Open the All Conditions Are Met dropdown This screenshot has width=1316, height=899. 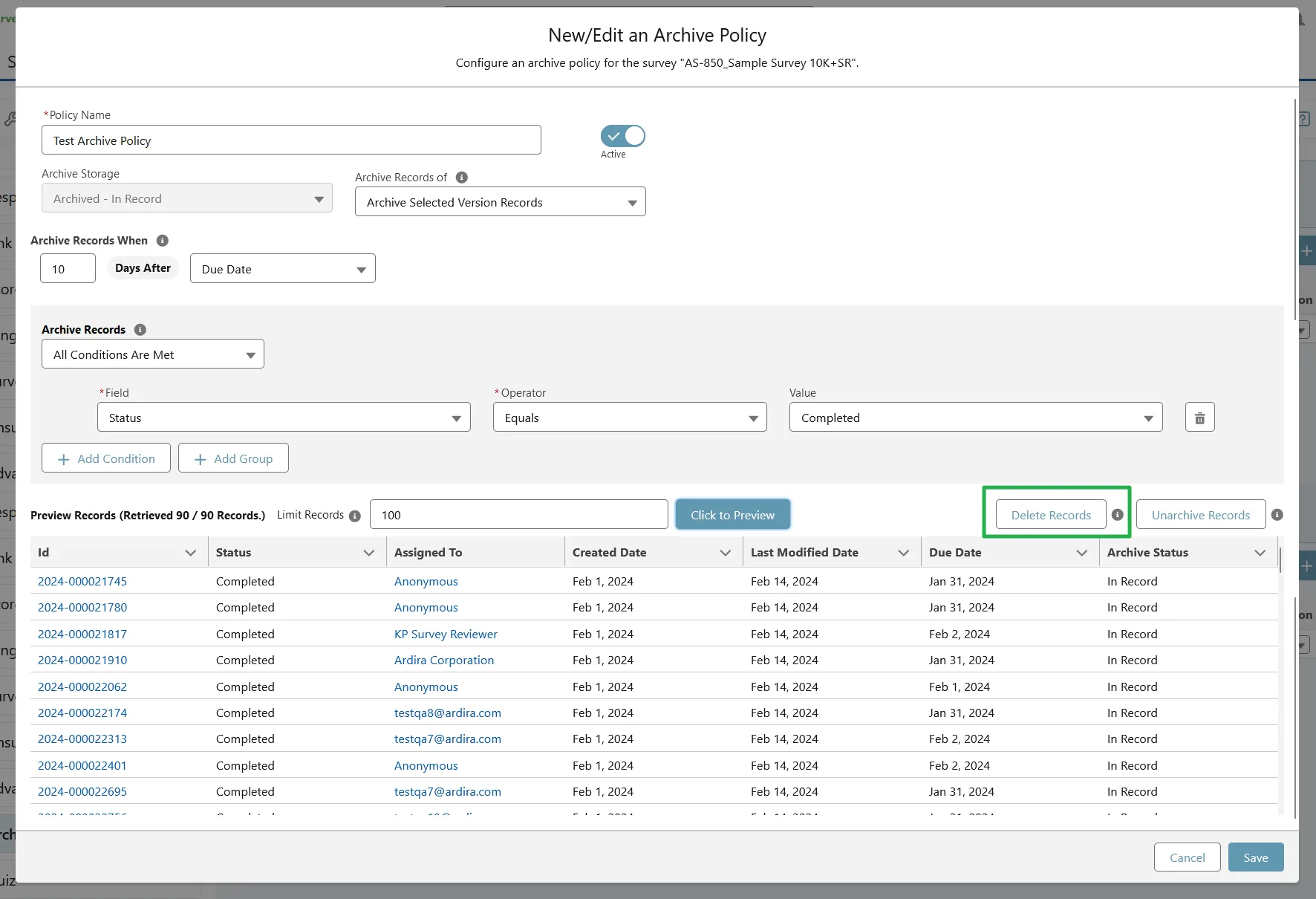click(152, 354)
